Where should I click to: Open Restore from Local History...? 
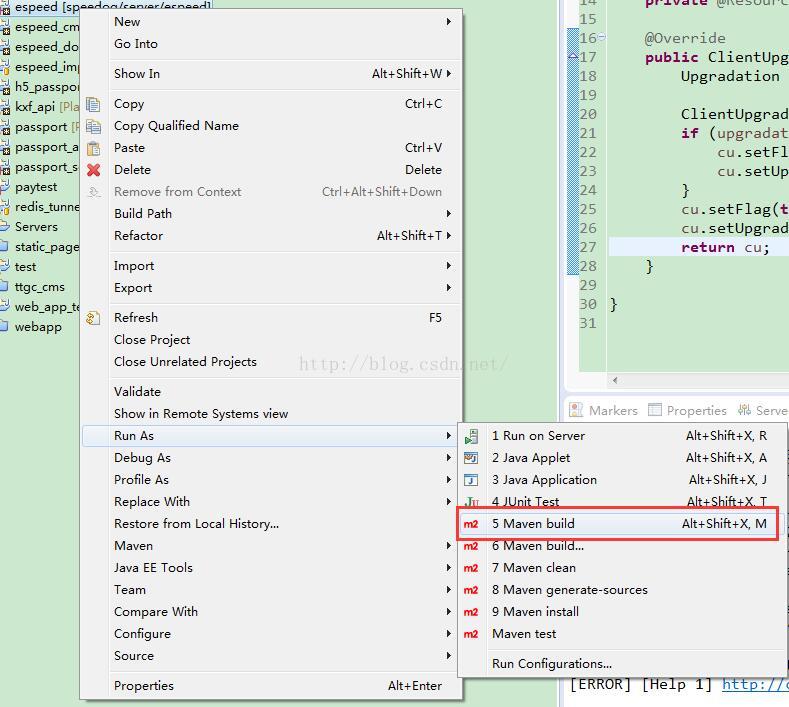(272, 524)
